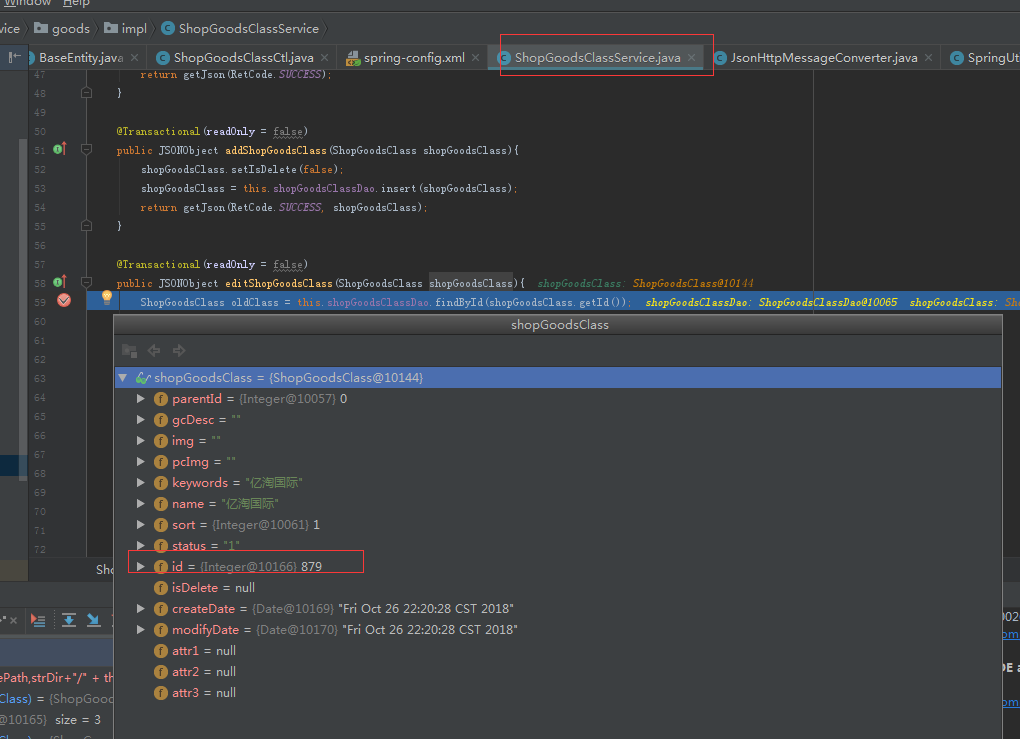This screenshot has height=739, width=1020.
Task: Expand the name field node
Action: [141, 503]
